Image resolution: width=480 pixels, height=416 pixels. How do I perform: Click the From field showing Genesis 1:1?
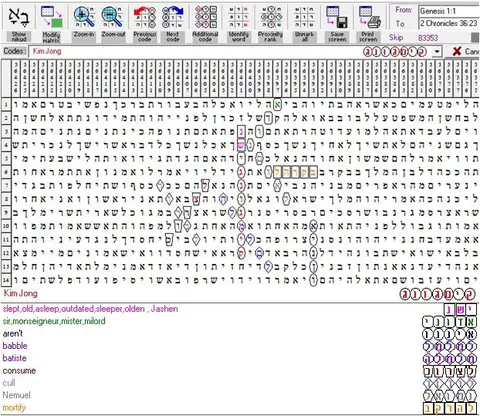[x=449, y=11]
